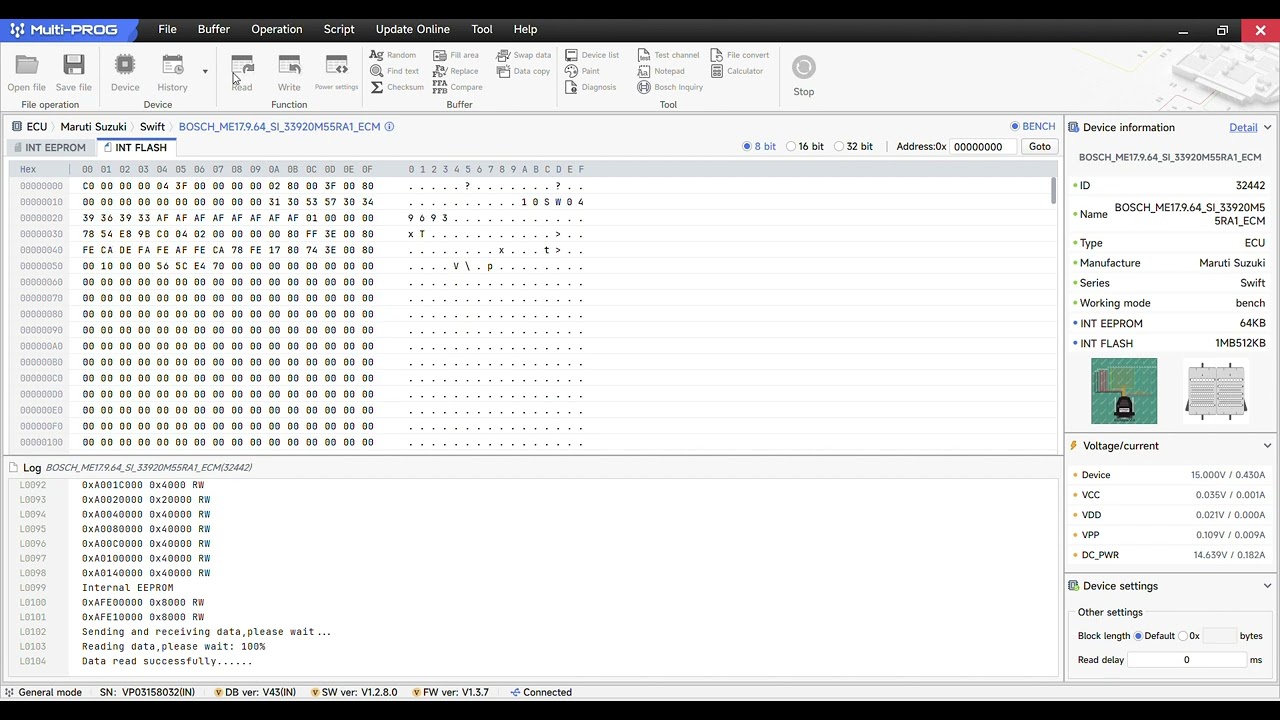The image size is (1280, 720).
Task: Open the Bosch Inquiry tool
Action: 670,87
